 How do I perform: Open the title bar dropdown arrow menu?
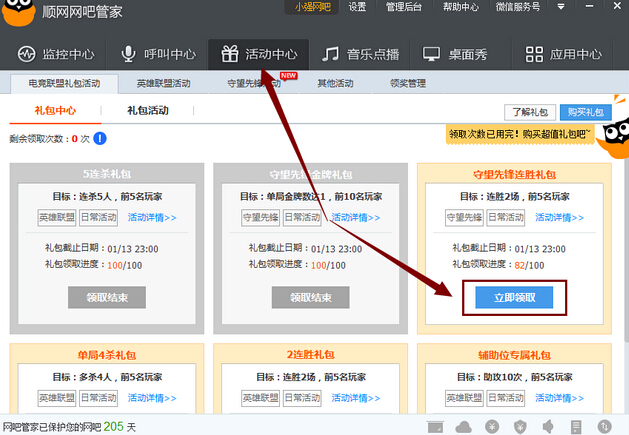click(x=561, y=6)
